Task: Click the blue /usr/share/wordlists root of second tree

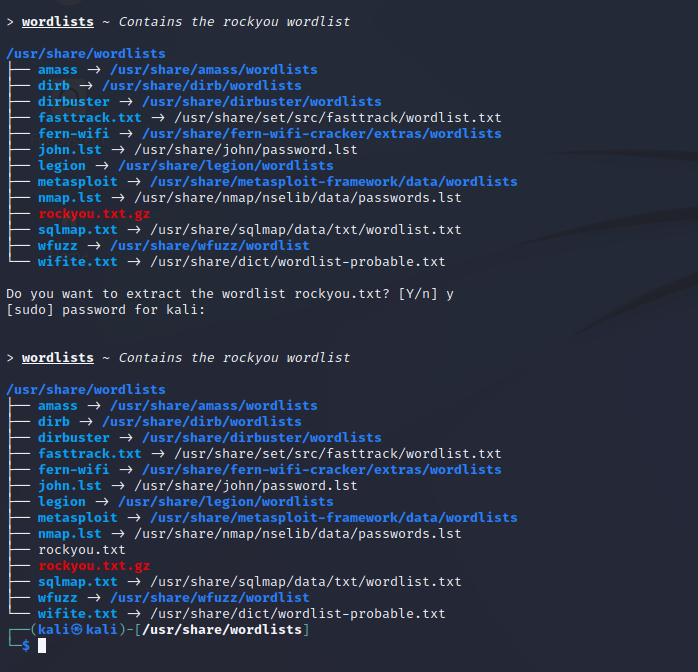Action: [x=86, y=390]
